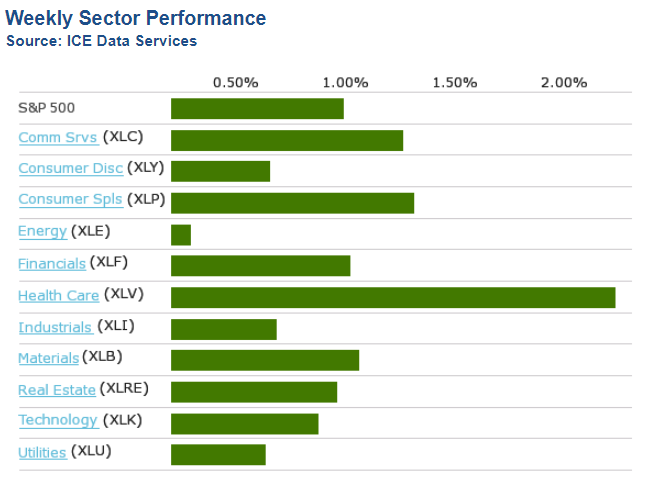Viewport: 658px width, 481px height.
Task: Click the Technology sector bar
Action: pos(244,423)
